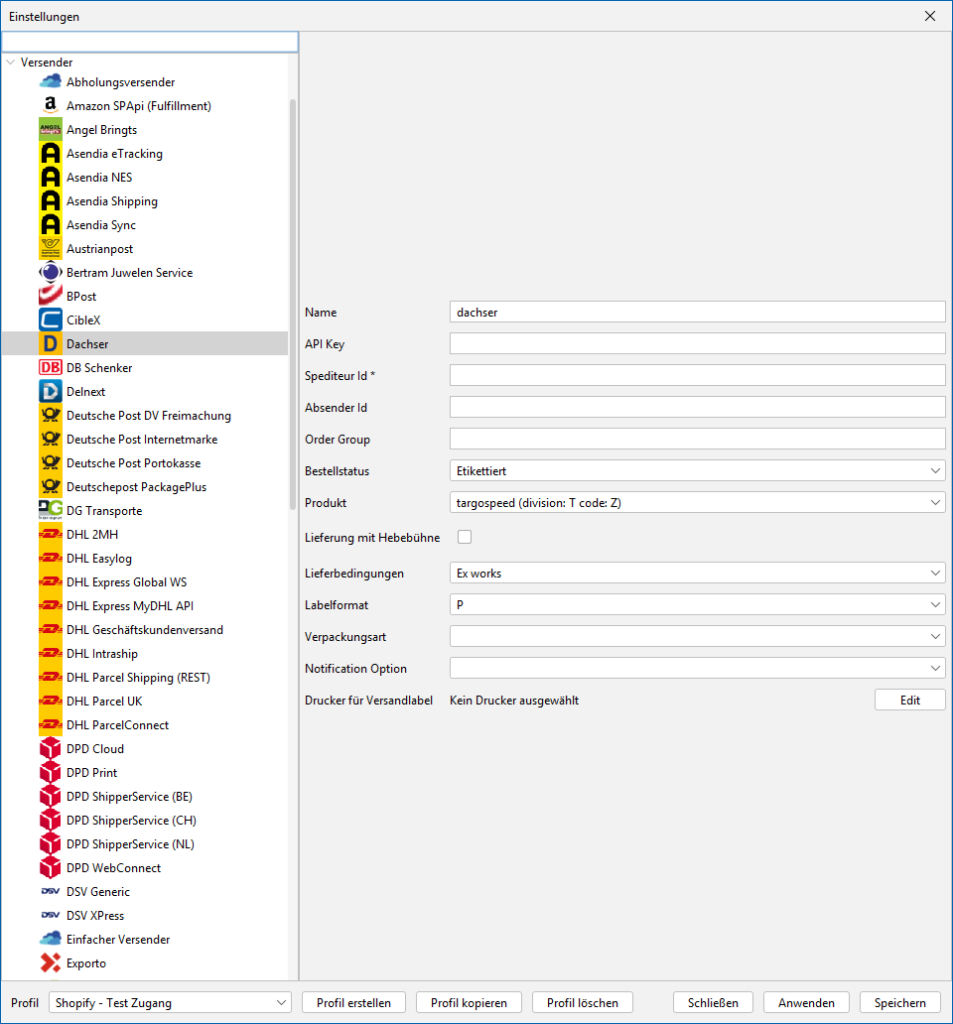
Task: Click the BPost red logo icon
Action: coord(50,297)
